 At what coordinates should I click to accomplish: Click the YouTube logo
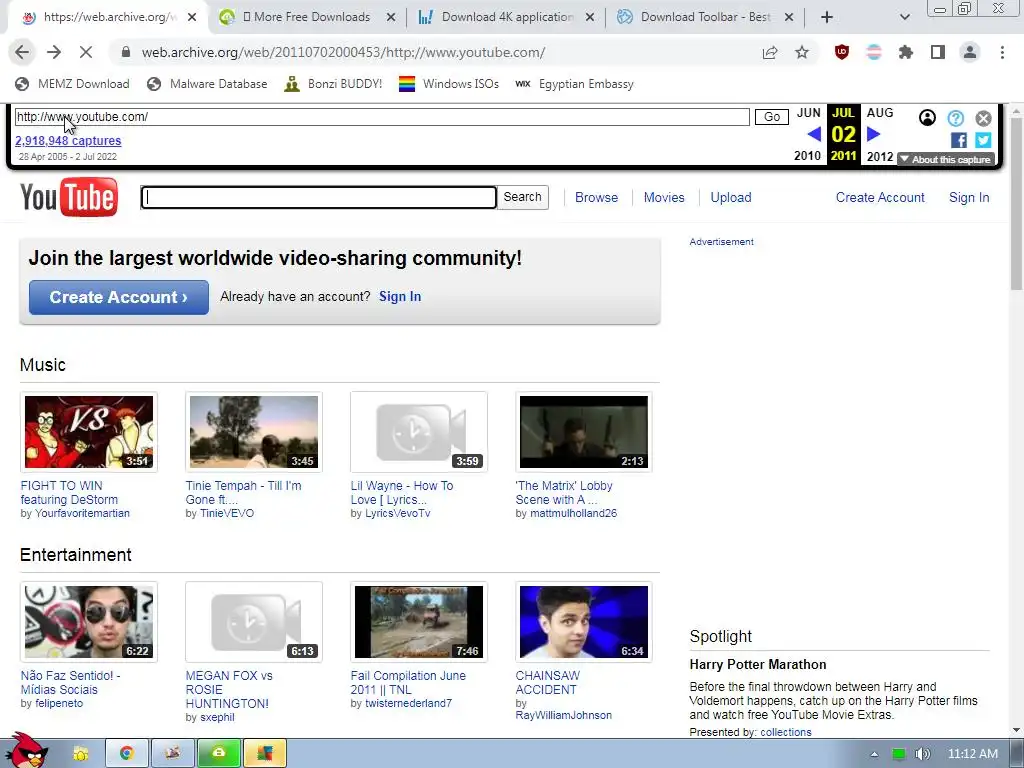tap(69, 197)
